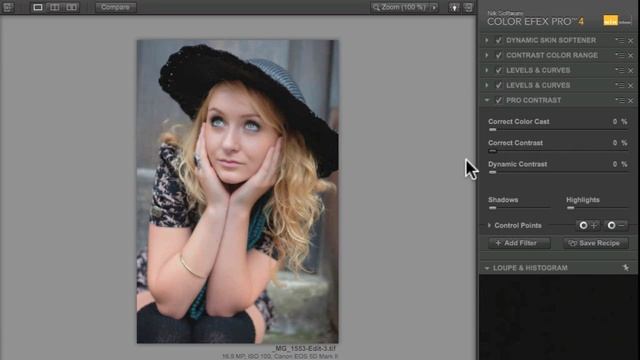The image size is (640, 360).
Task: Delete the Dynamic Skin Softener filter
Action: point(631,41)
